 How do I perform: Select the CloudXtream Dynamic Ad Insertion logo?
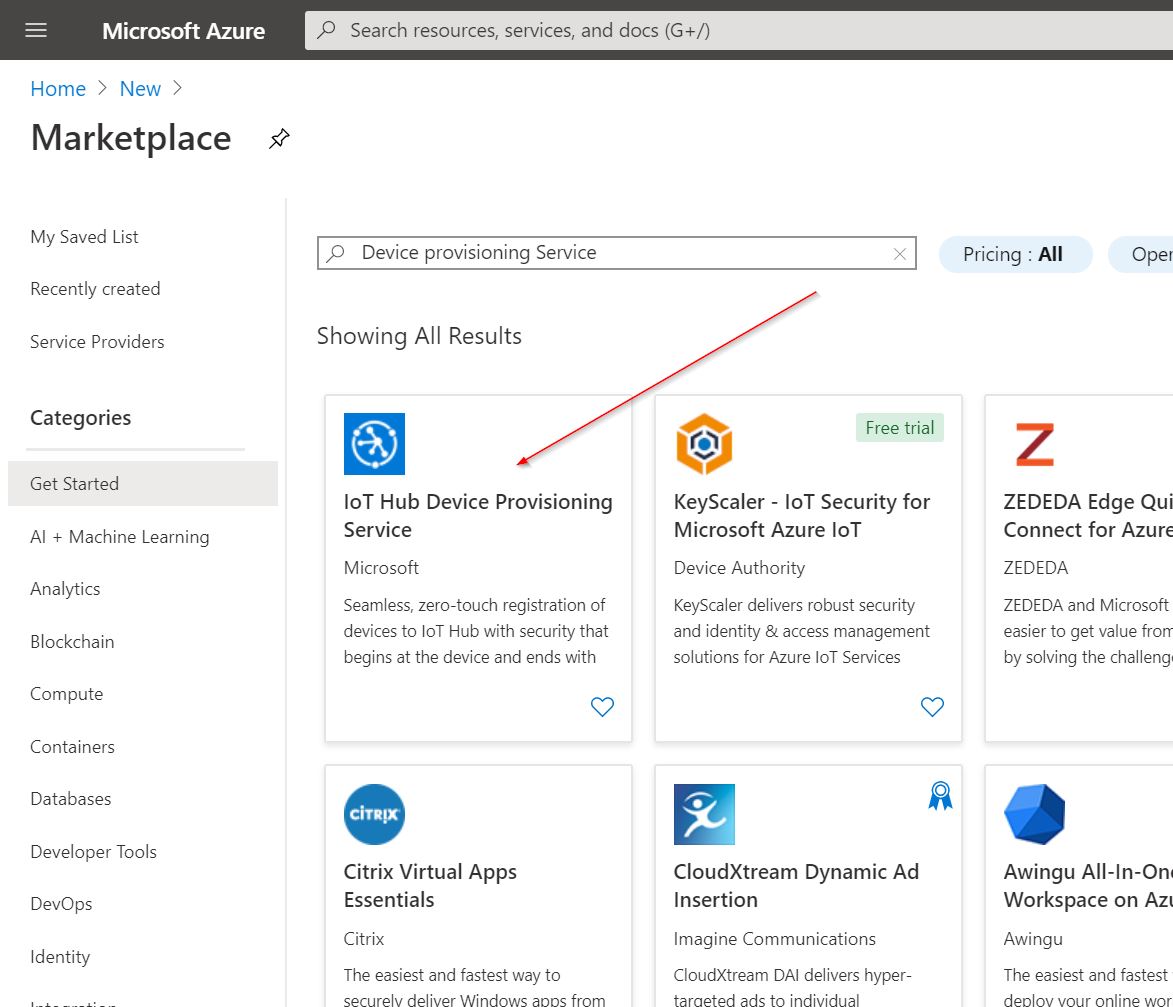click(703, 814)
